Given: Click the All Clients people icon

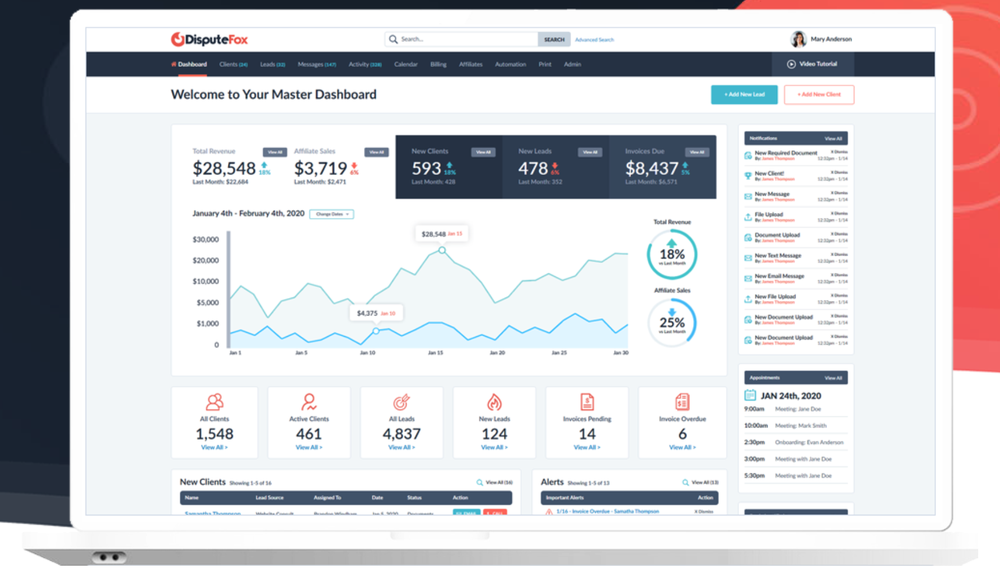Looking at the screenshot, I should click(x=214, y=402).
